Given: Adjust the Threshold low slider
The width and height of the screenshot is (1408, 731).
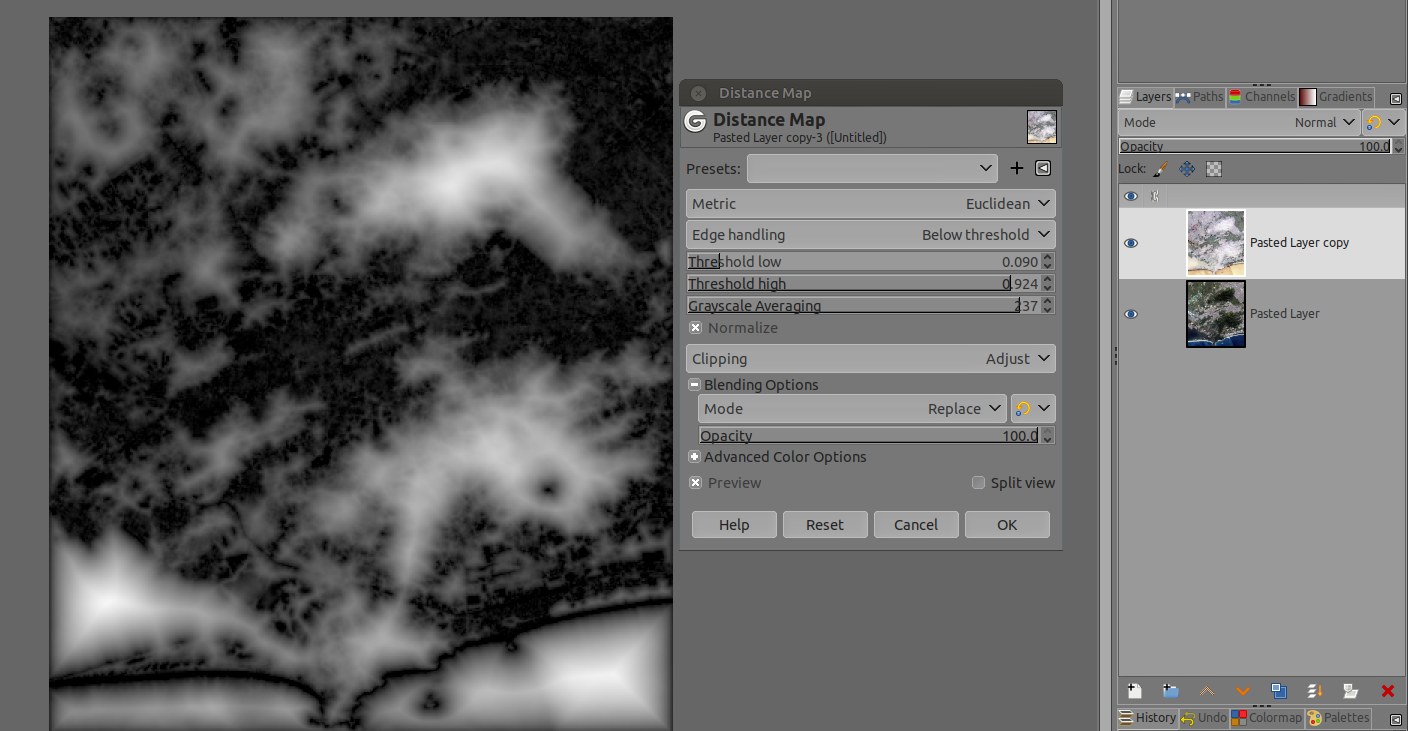Looking at the screenshot, I should pos(863,262).
